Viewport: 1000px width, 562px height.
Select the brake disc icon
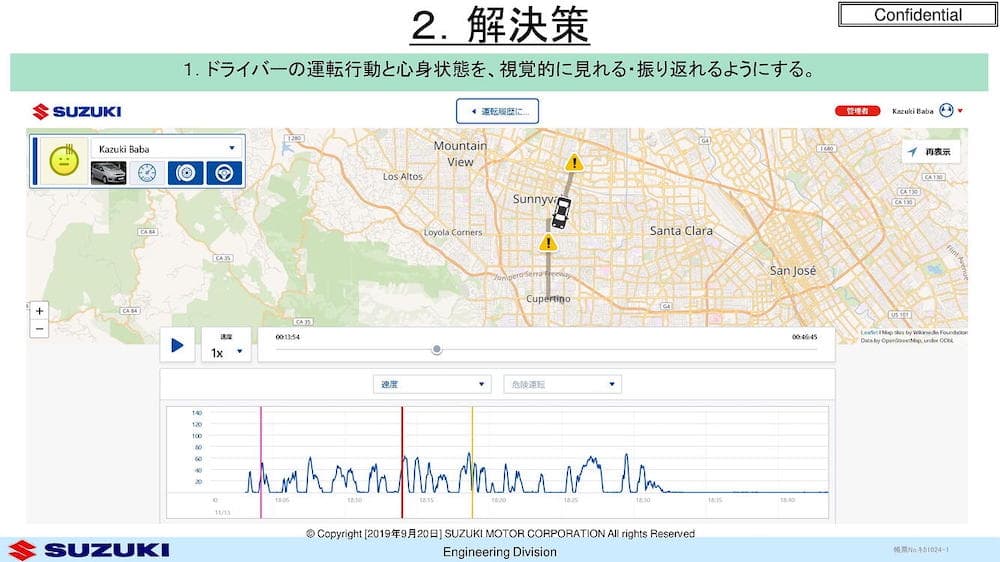click(186, 173)
